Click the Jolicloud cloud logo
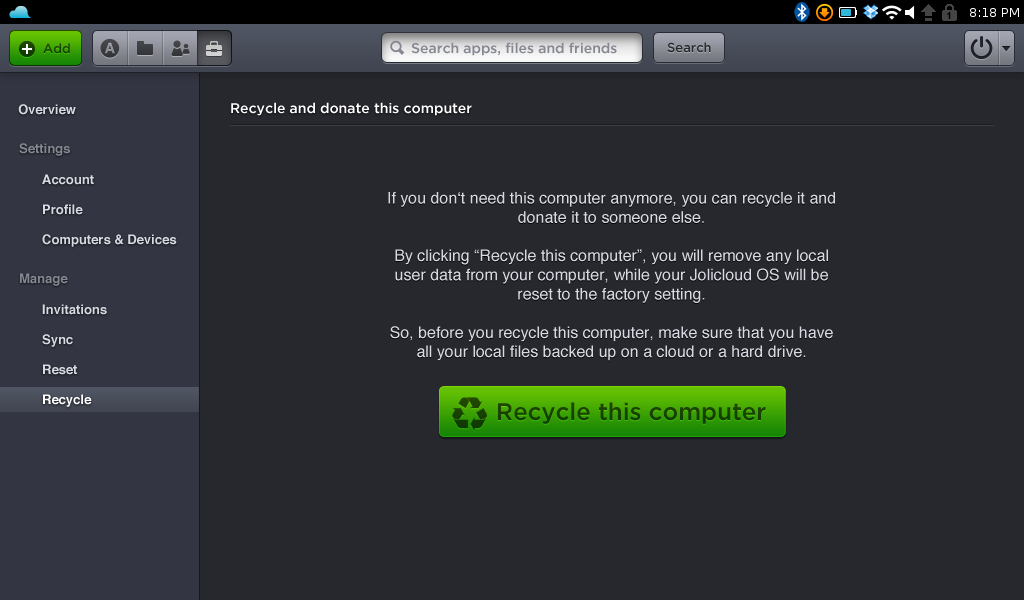The width and height of the screenshot is (1024, 600). (19, 12)
